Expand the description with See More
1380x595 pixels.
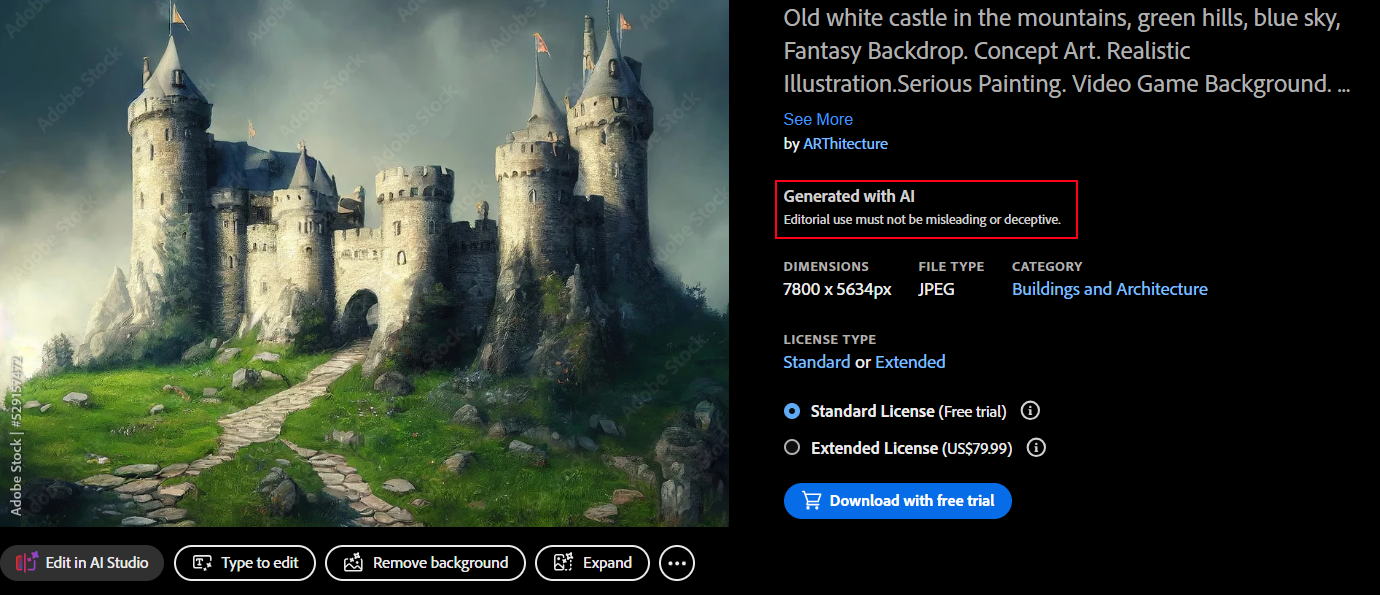click(x=818, y=119)
